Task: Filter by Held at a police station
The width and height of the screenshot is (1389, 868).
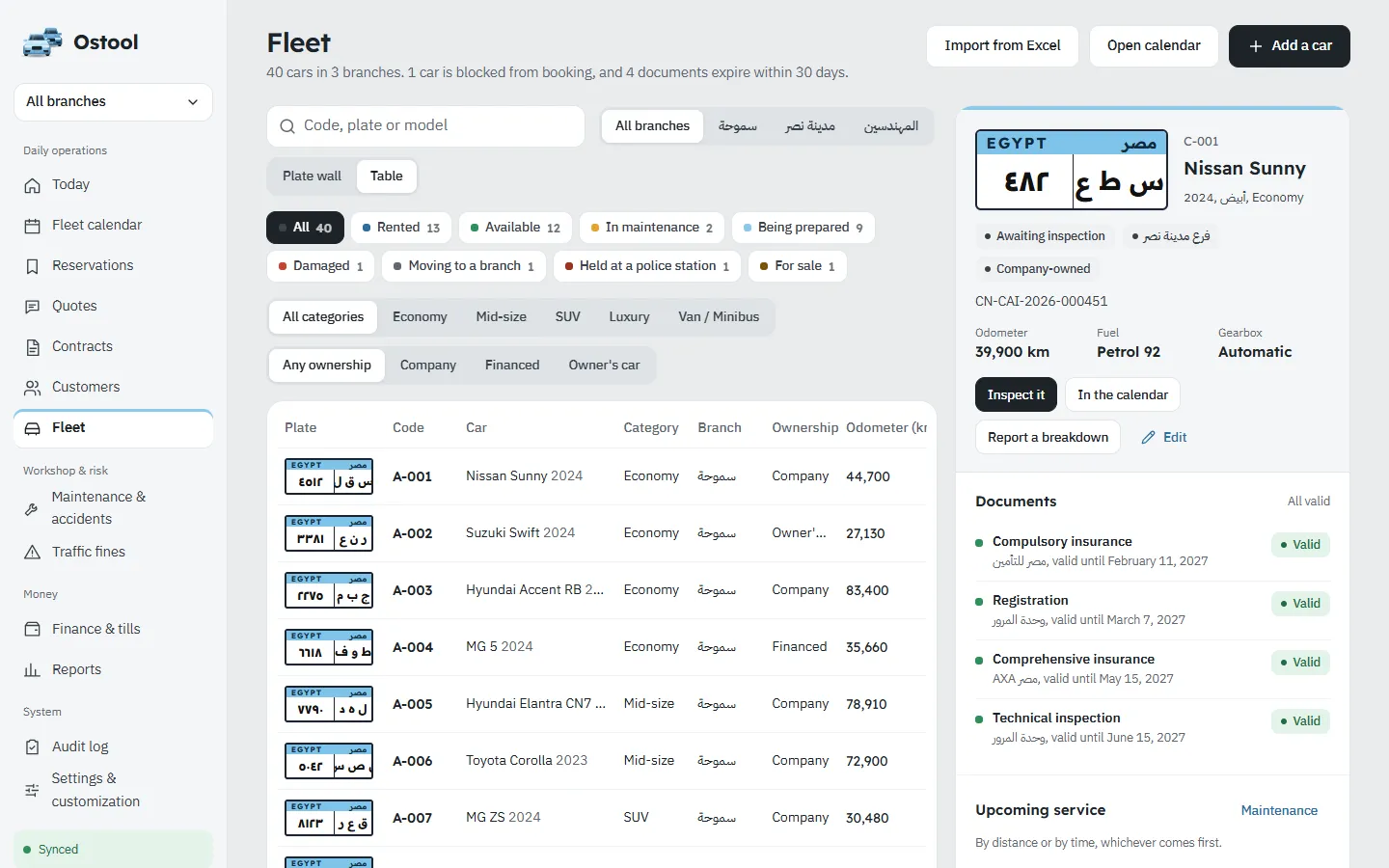Action: pos(647,266)
